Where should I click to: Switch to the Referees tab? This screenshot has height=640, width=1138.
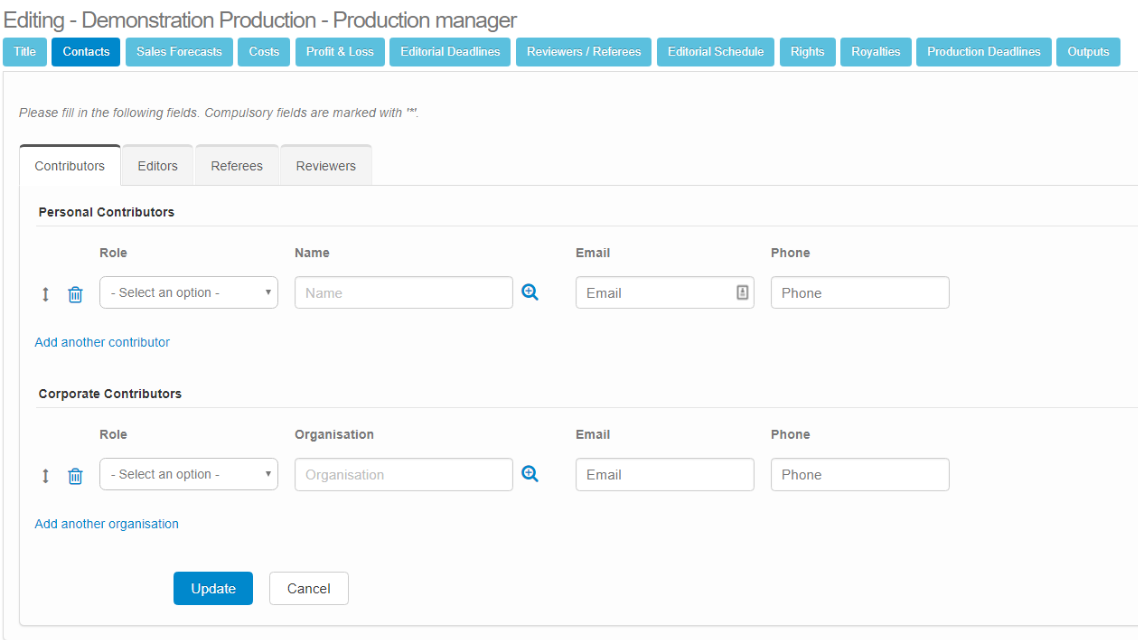coord(237,166)
